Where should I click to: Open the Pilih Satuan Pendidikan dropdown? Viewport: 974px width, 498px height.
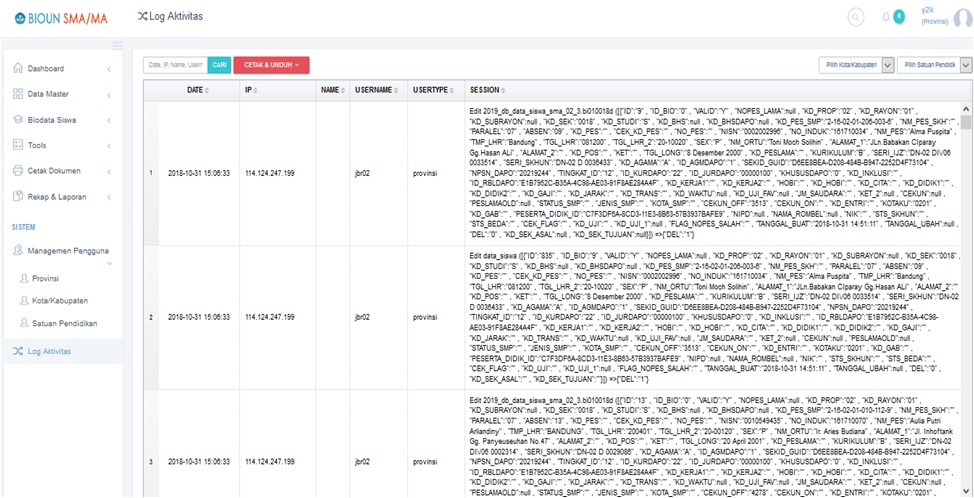pos(934,65)
